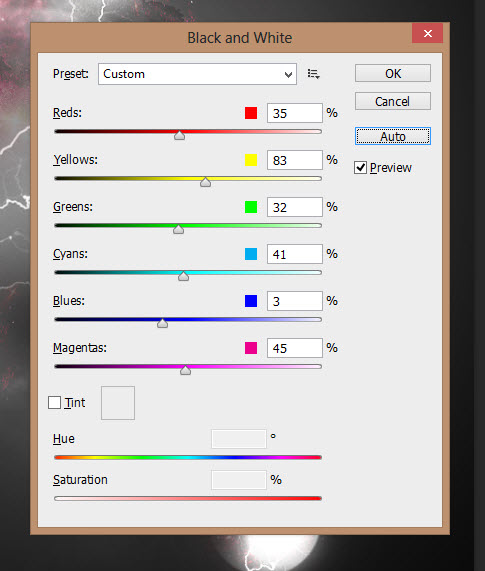
Task: Click the OK button
Action: click(x=393, y=74)
